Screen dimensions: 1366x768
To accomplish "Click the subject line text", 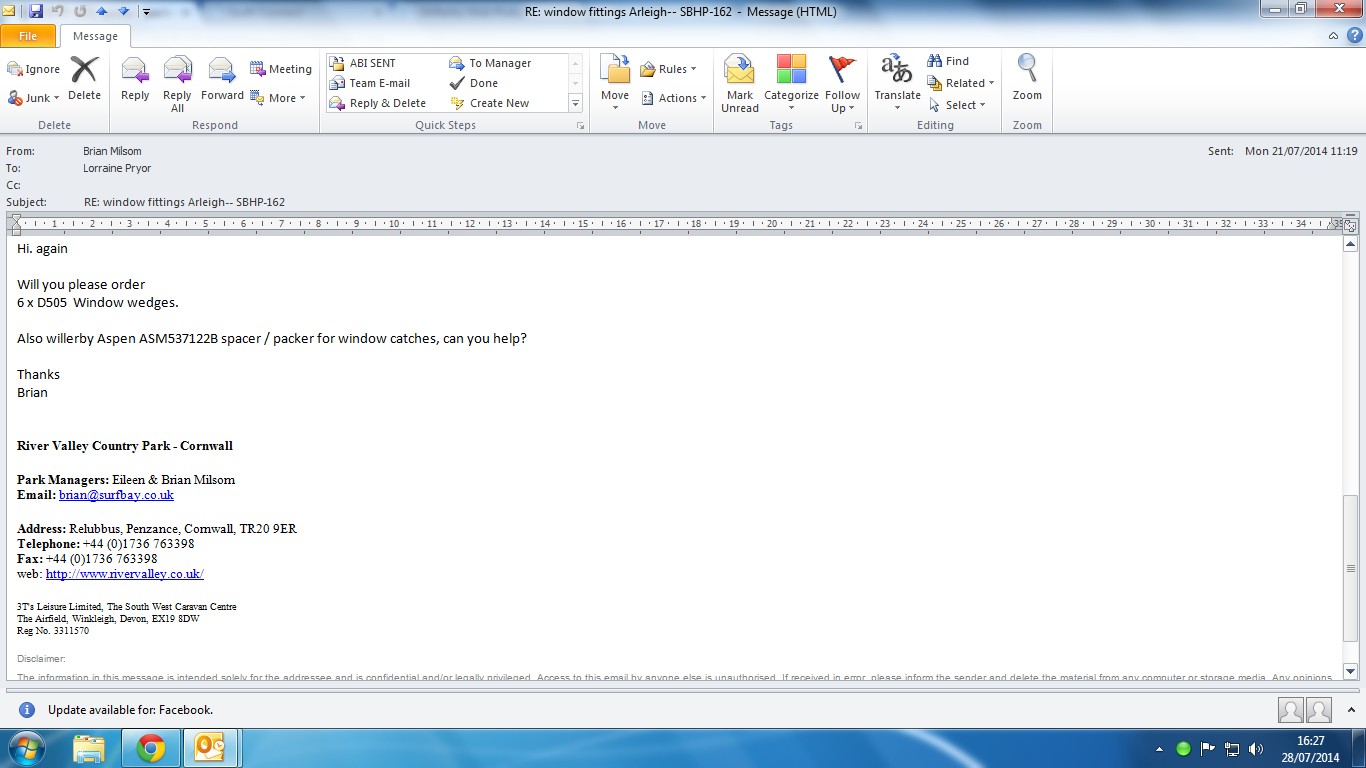I will (x=184, y=202).
